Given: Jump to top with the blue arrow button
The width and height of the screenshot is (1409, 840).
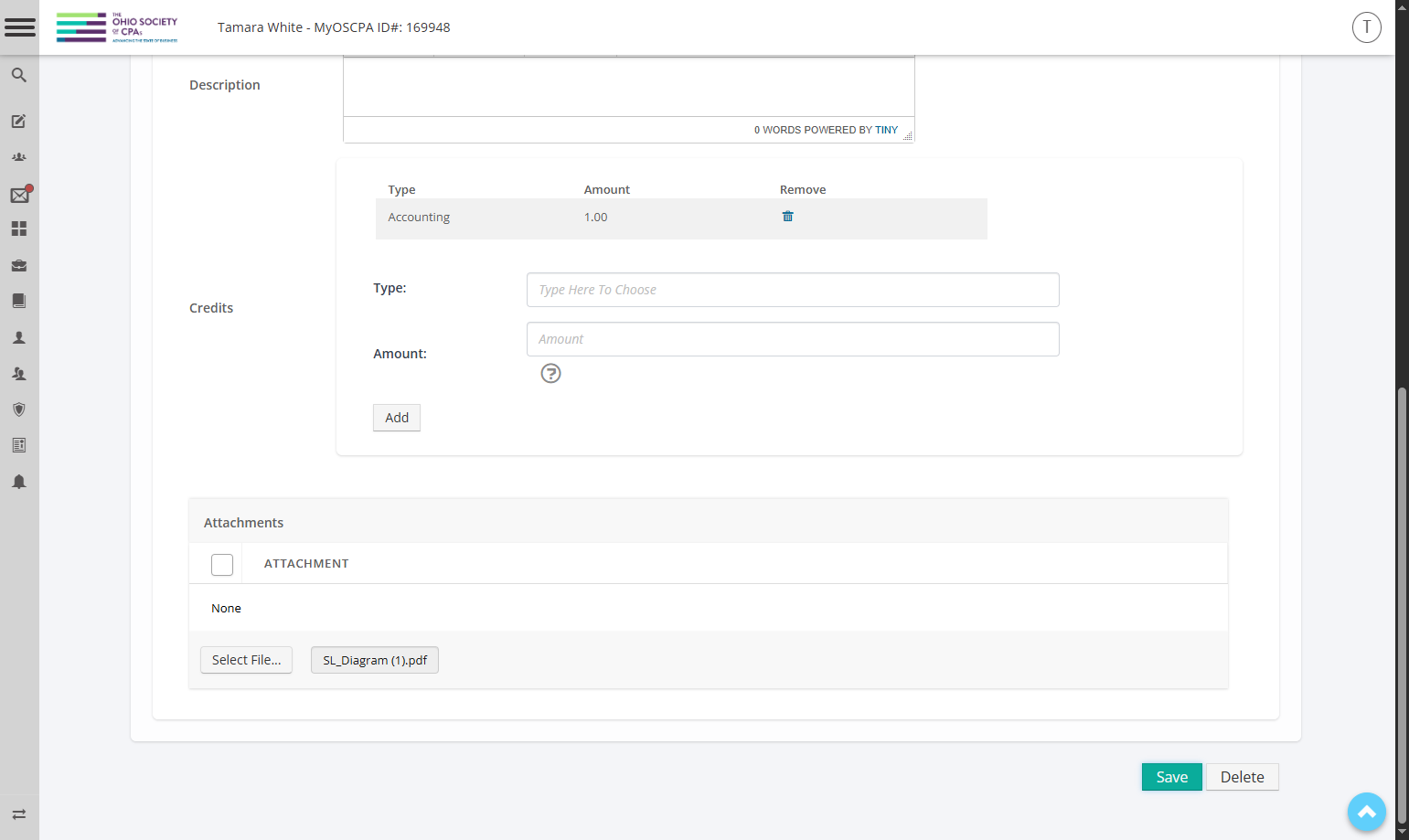Looking at the screenshot, I should [1367, 812].
